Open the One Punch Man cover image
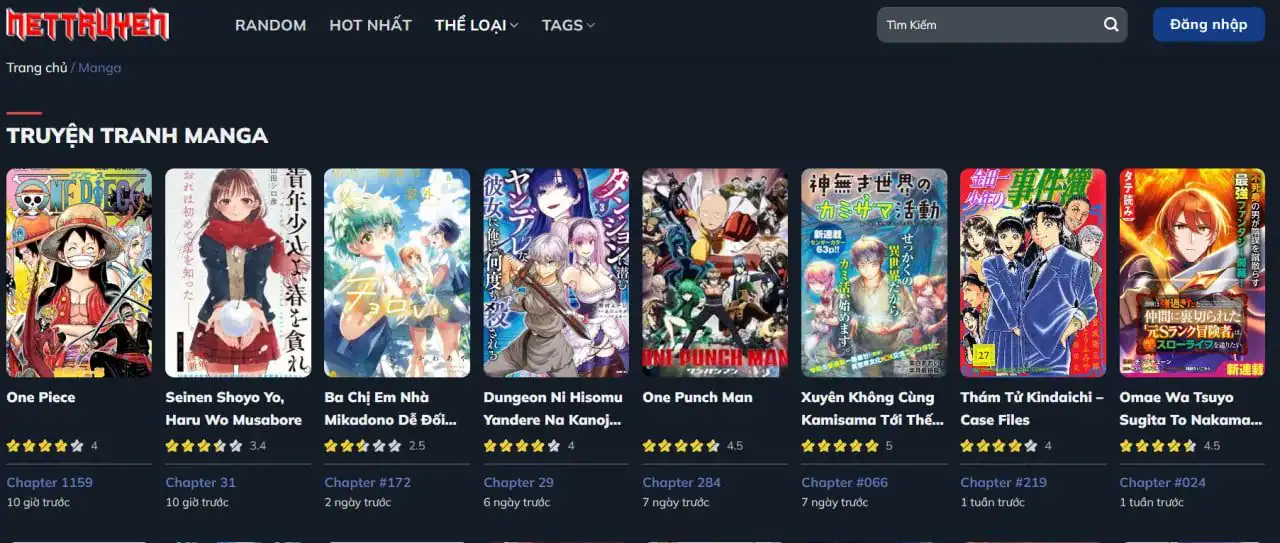The height and width of the screenshot is (543, 1280). (x=715, y=273)
